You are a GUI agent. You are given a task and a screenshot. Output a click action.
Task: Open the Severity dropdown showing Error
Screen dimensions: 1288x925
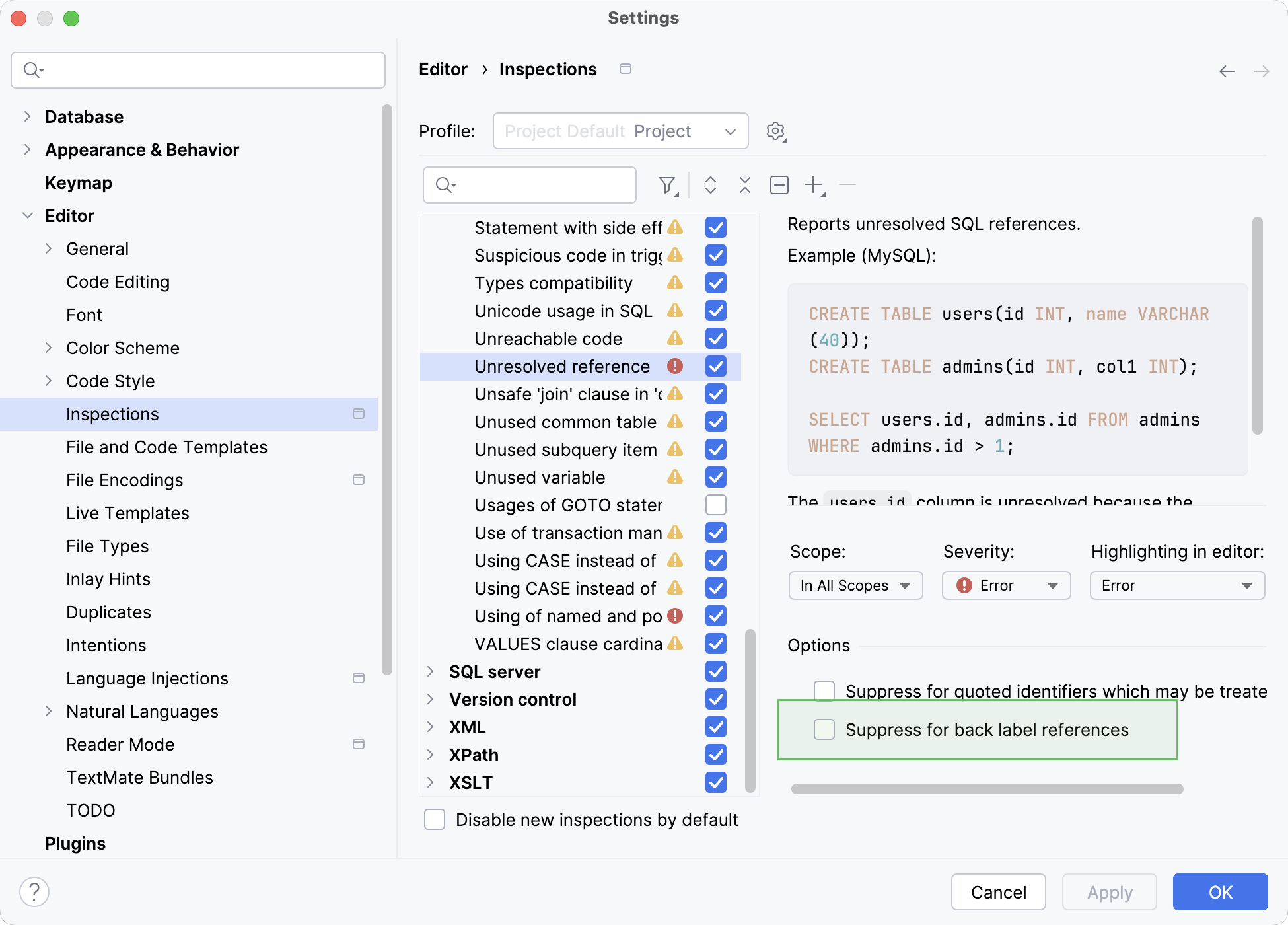1005,585
